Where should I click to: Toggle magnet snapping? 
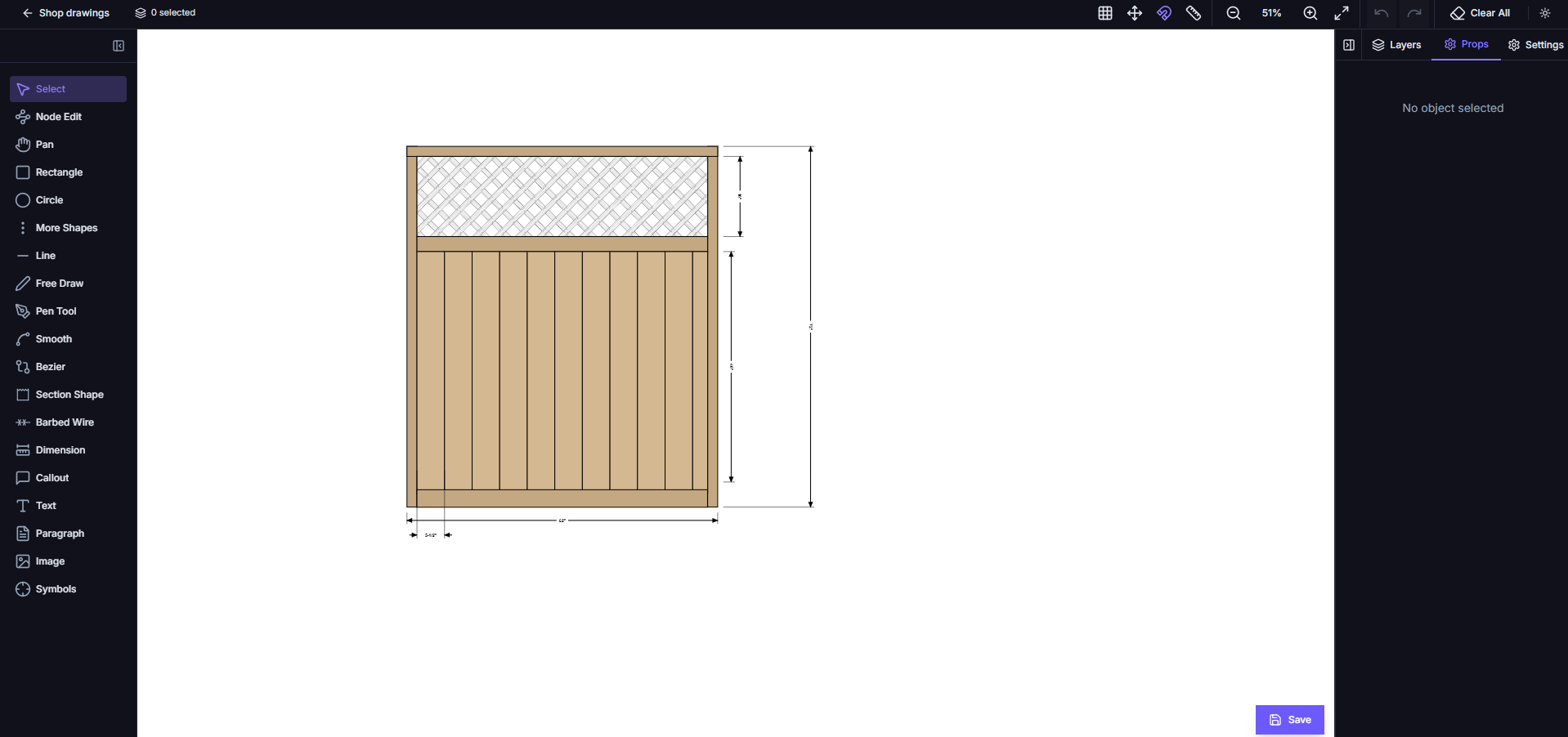click(1164, 13)
